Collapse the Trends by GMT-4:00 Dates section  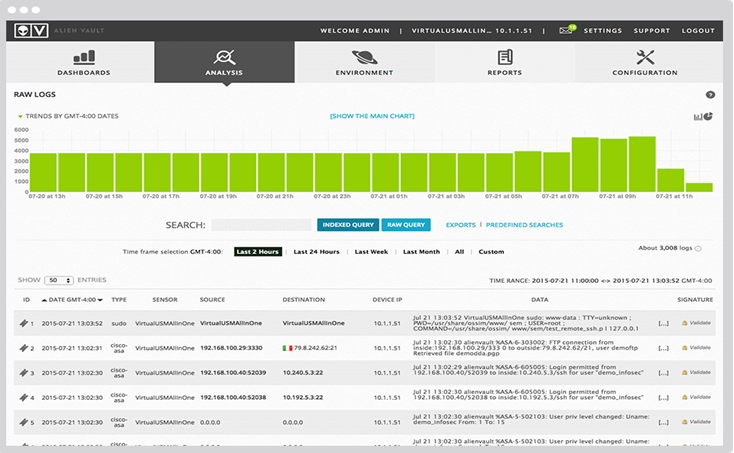(x=20, y=116)
